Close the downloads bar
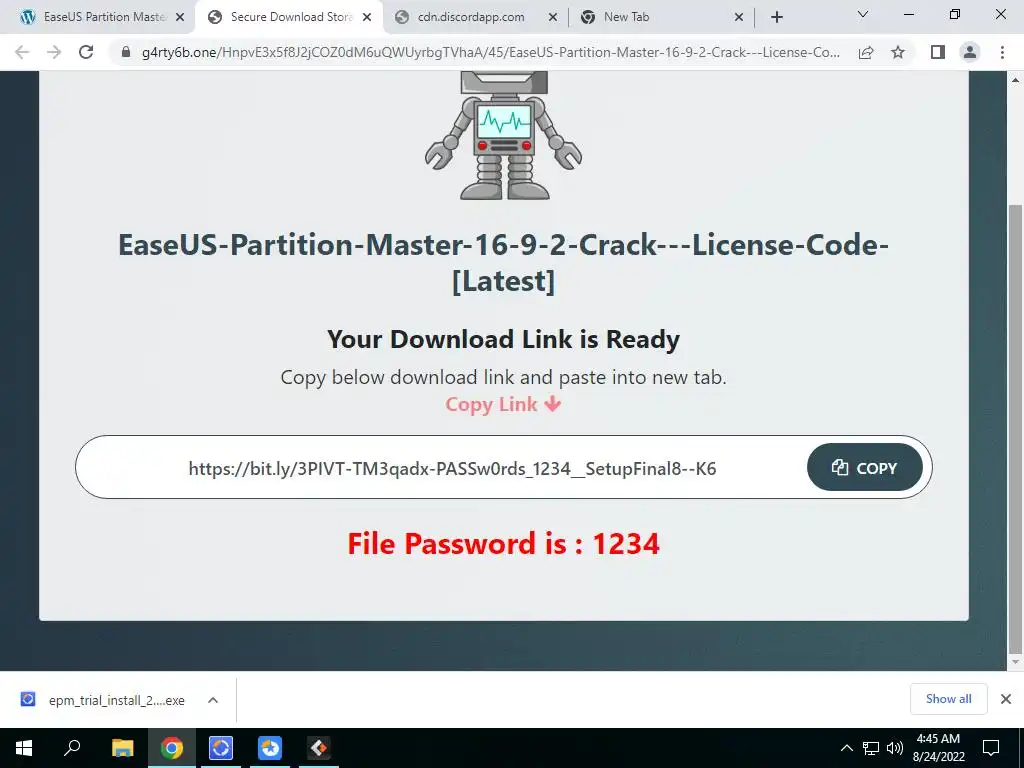The image size is (1024, 768). coord(1006,699)
